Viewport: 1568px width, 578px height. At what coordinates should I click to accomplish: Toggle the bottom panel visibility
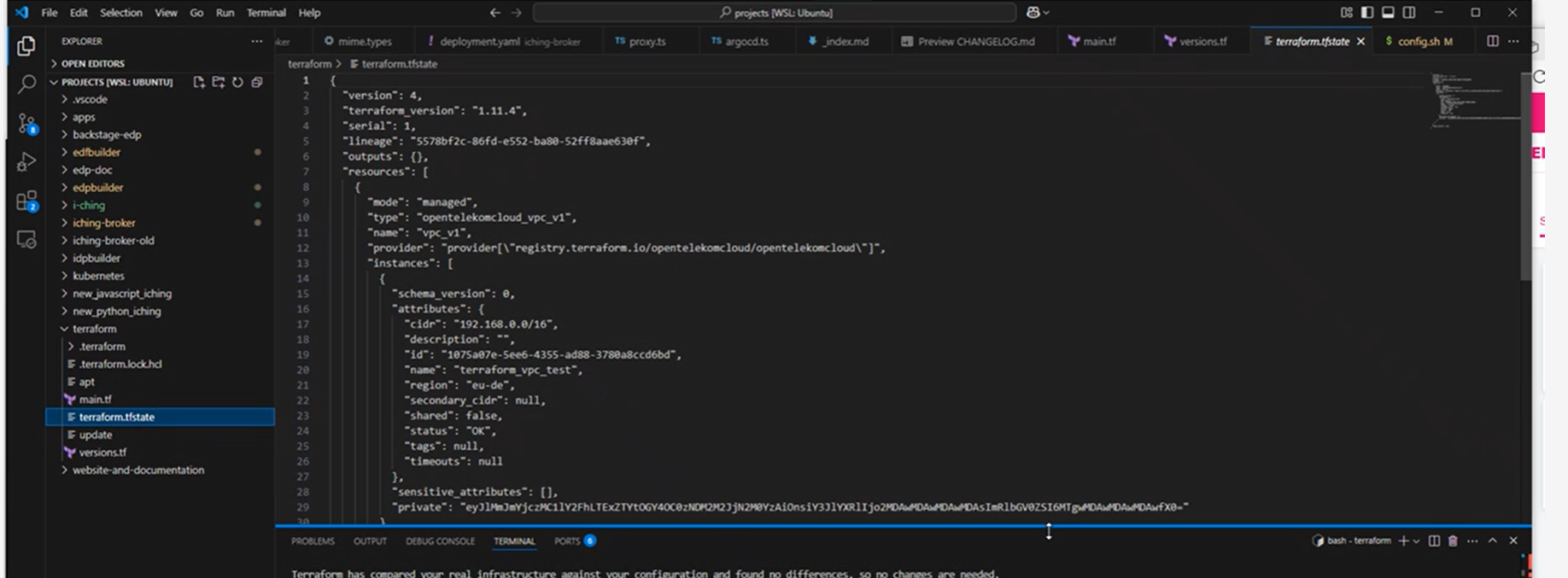click(1388, 13)
